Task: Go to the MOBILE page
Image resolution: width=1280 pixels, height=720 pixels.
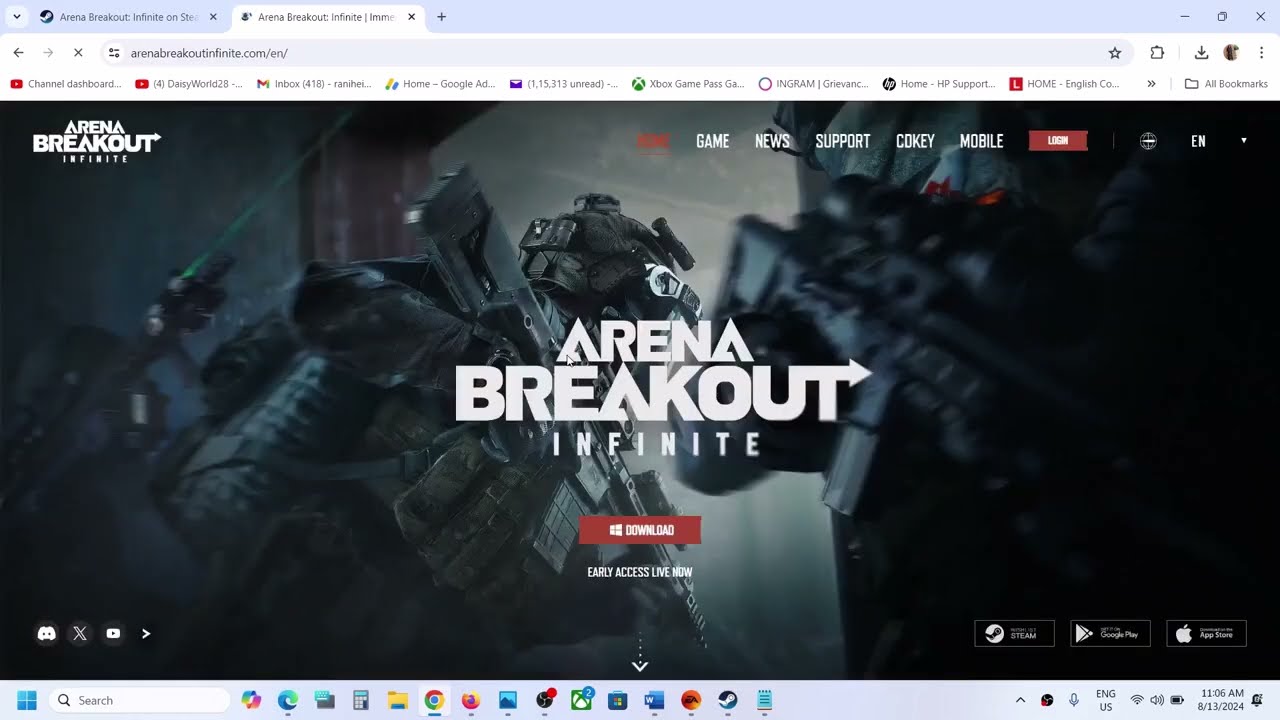Action: point(982,141)
